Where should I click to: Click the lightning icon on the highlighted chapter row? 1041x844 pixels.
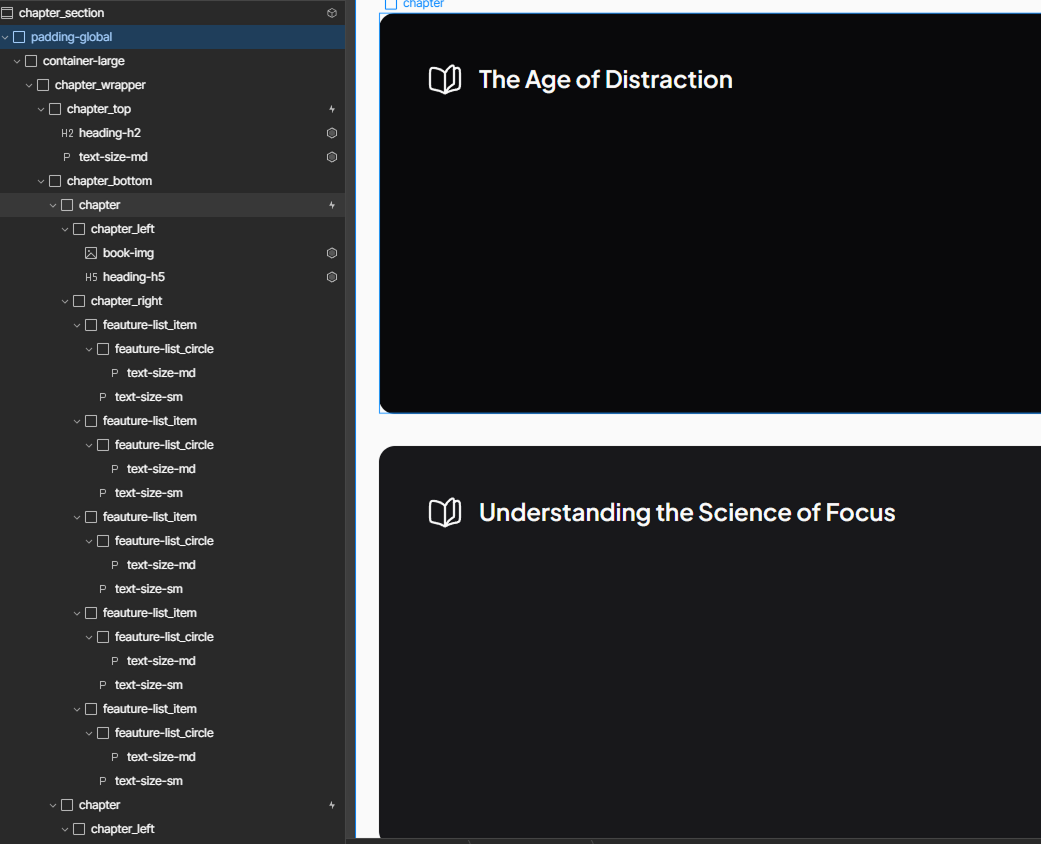[x=332, y=205]
